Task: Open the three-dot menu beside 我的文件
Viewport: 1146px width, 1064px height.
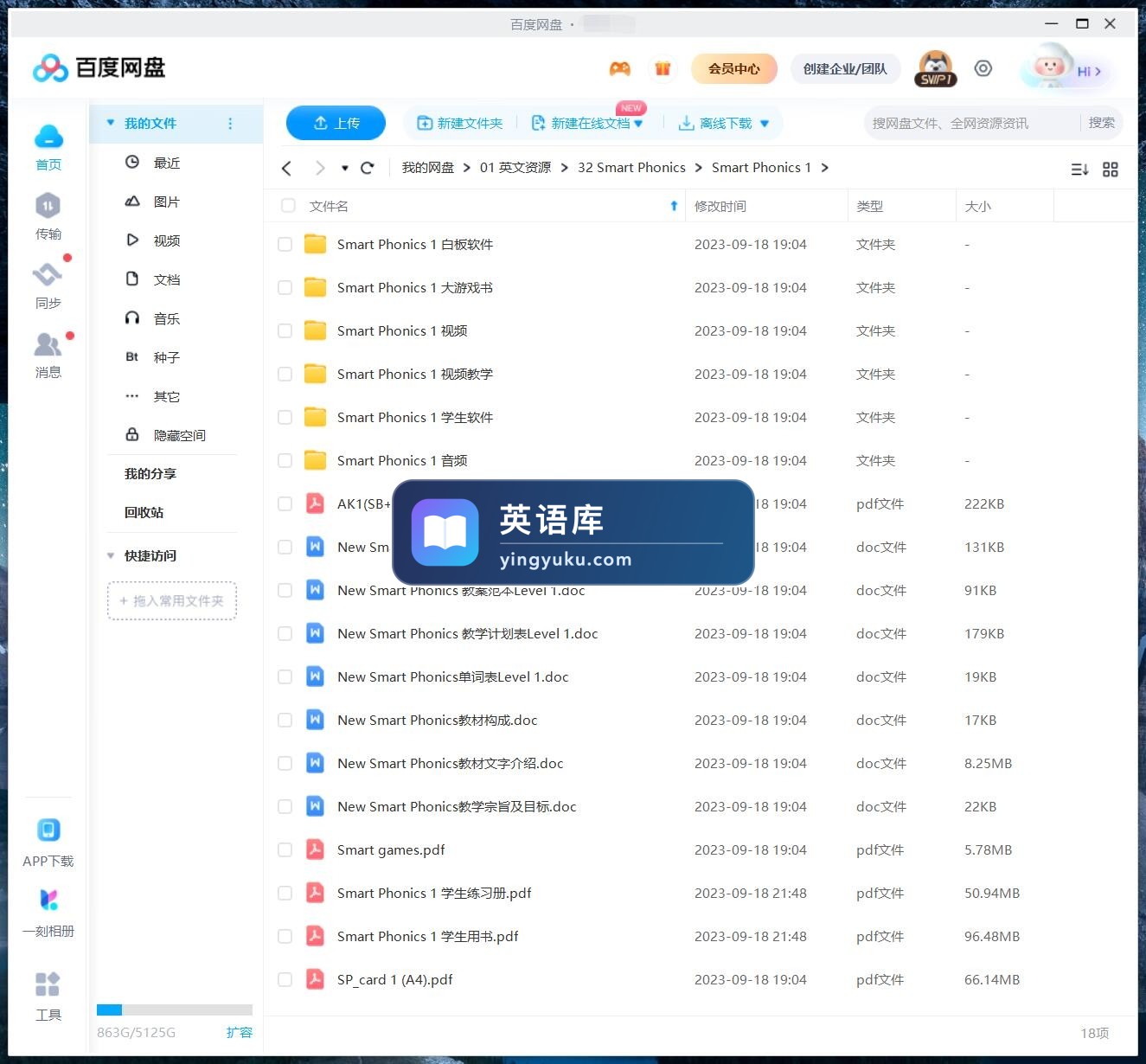Action: (230, 124)
